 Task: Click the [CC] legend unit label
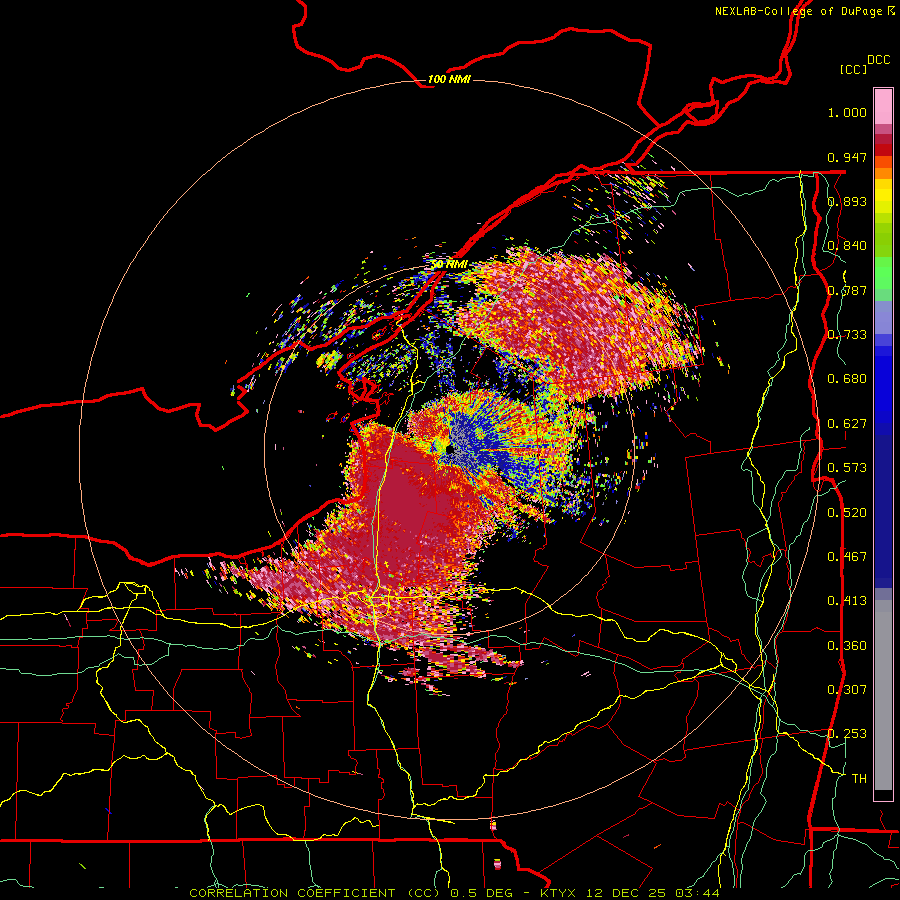point(853,69)
